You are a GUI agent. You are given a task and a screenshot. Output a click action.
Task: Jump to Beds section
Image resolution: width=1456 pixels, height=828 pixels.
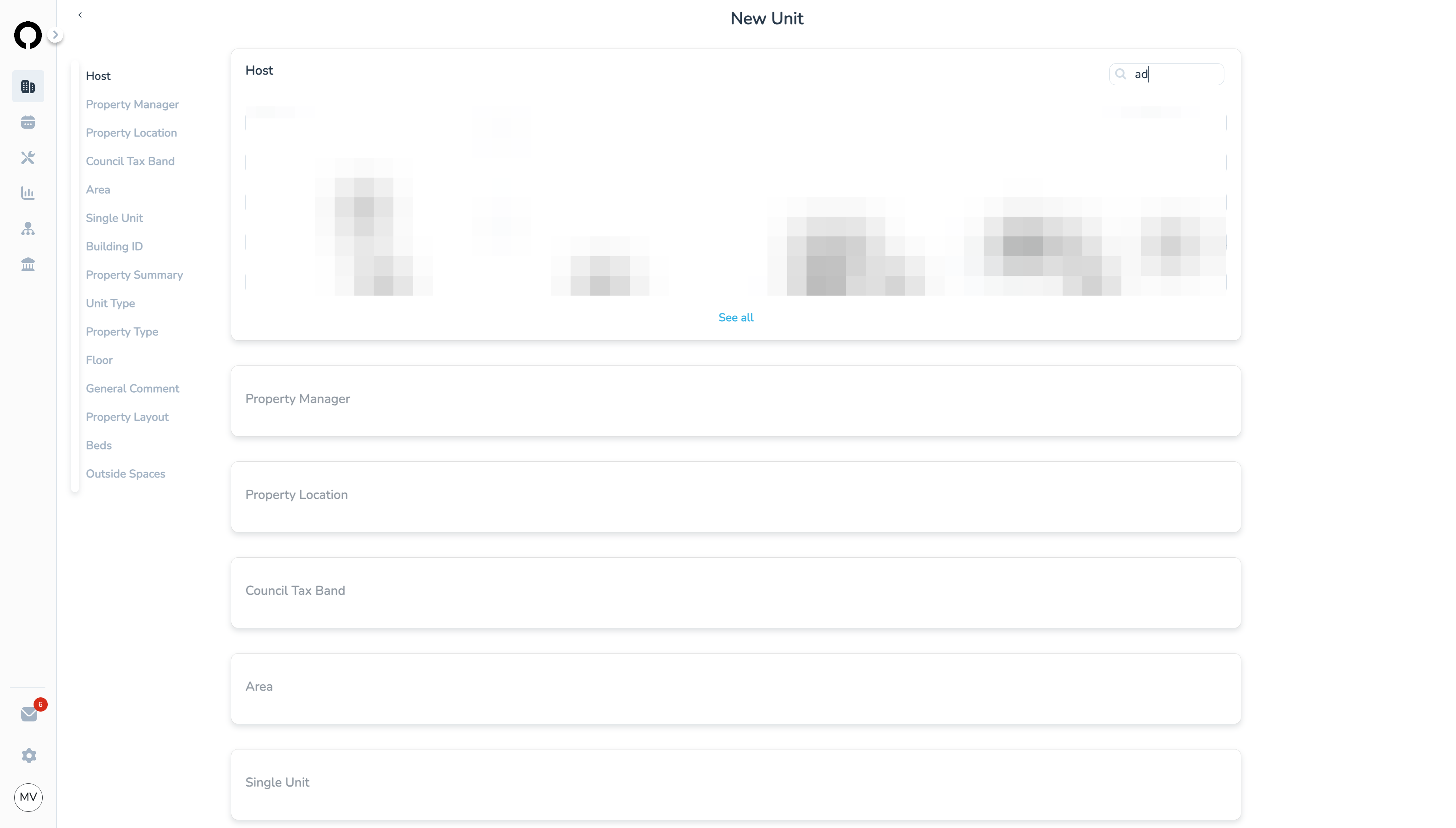point(98,445)
